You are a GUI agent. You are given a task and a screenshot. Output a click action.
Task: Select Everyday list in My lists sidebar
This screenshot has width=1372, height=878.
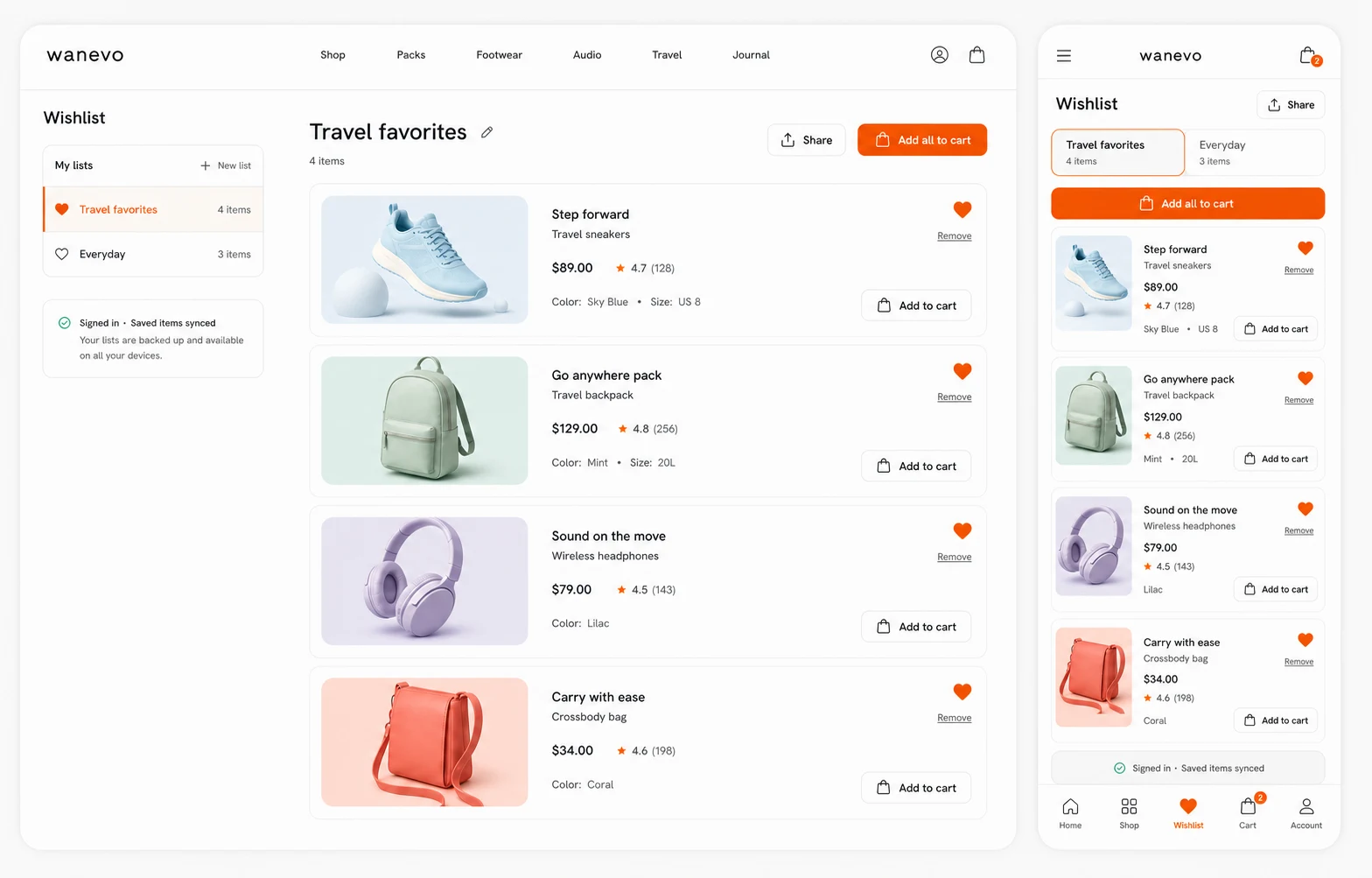153,255
